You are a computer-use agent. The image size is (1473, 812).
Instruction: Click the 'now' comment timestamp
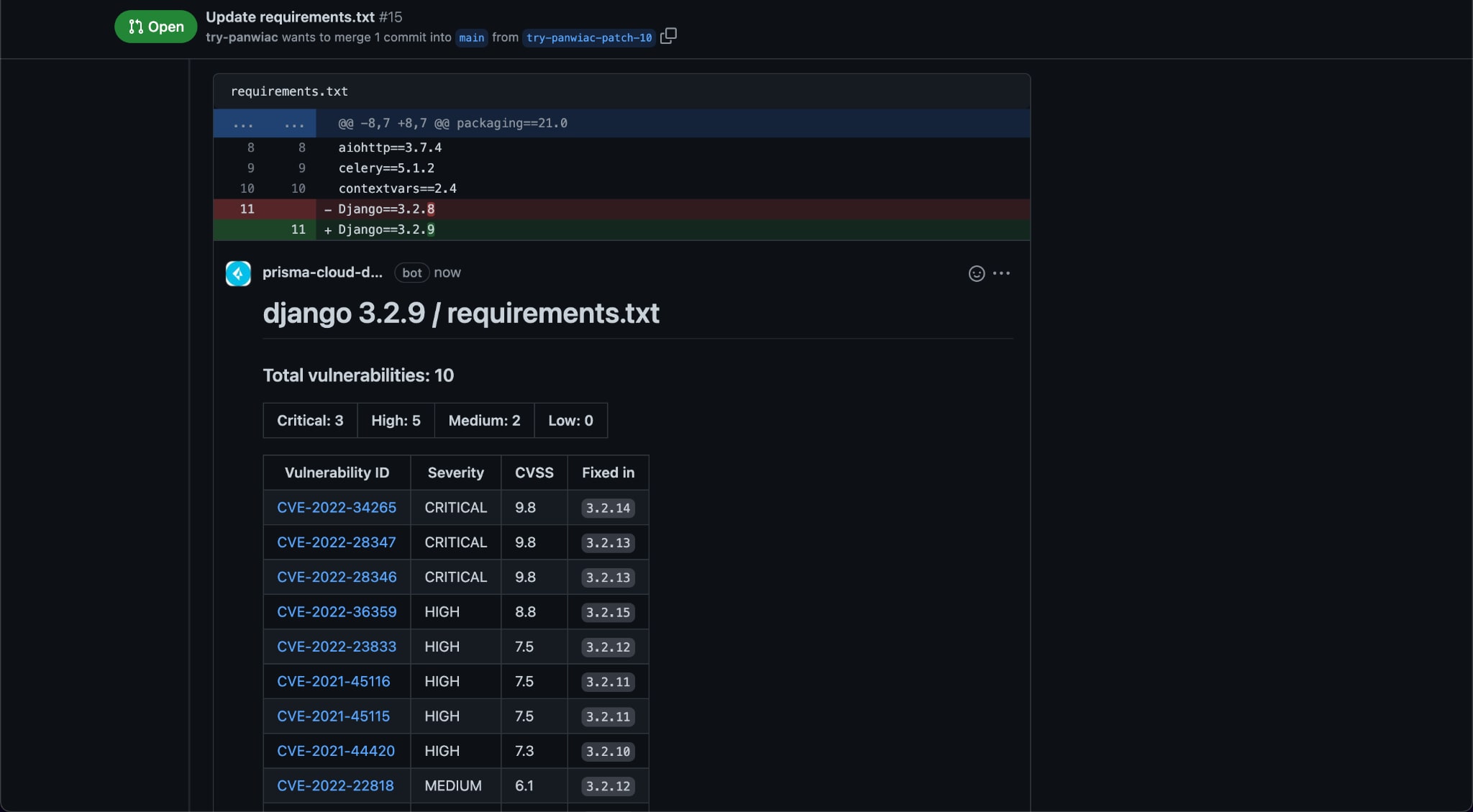click(447, 273)
